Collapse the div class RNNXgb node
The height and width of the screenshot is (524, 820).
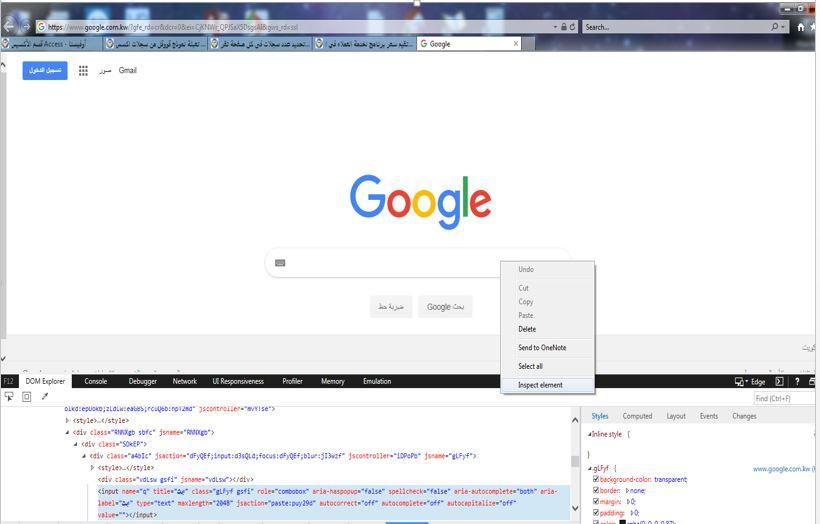[x=67, y=432]
